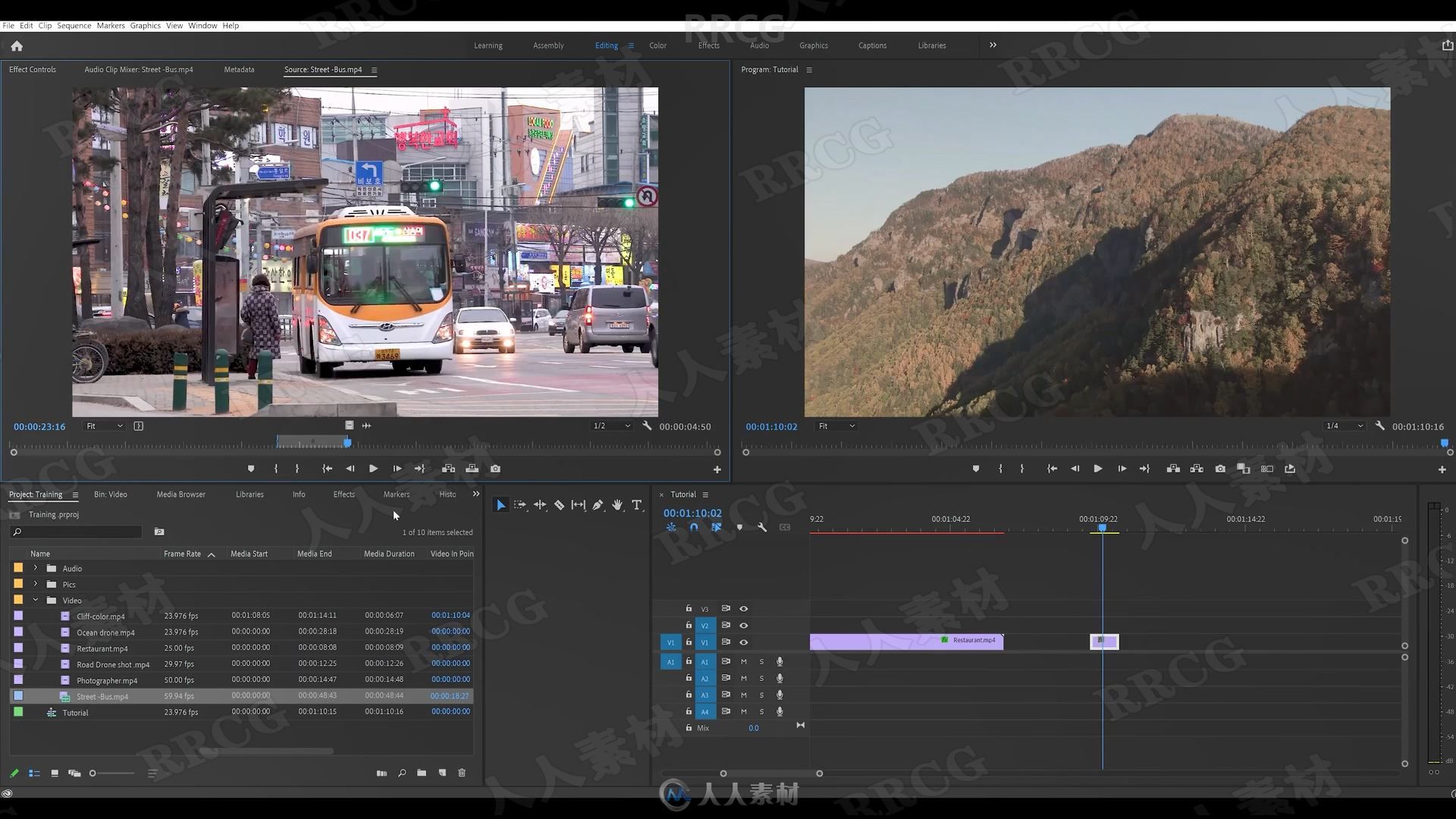
Task: Open Program monitor 1/4 resolution dropdown
Action: tap(1344, 426)
